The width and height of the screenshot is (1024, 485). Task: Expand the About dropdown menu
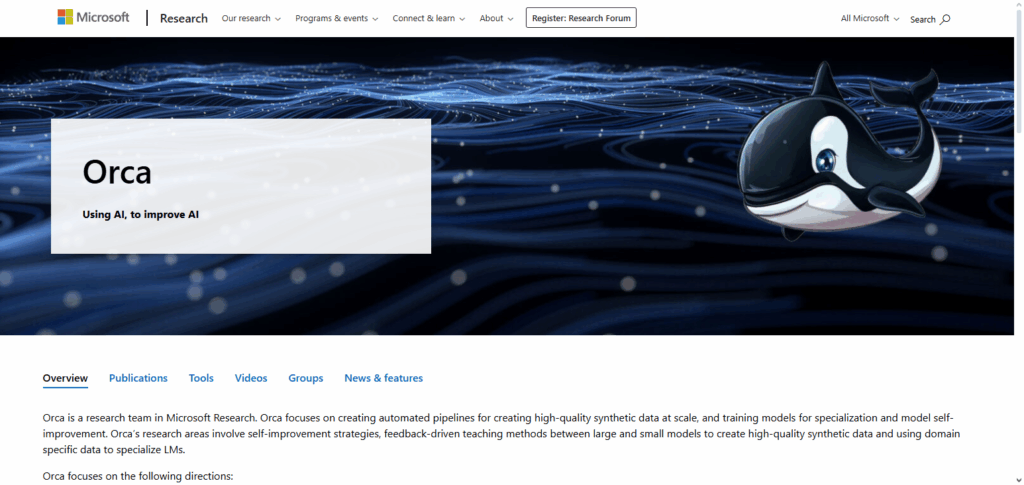point(496,18)
